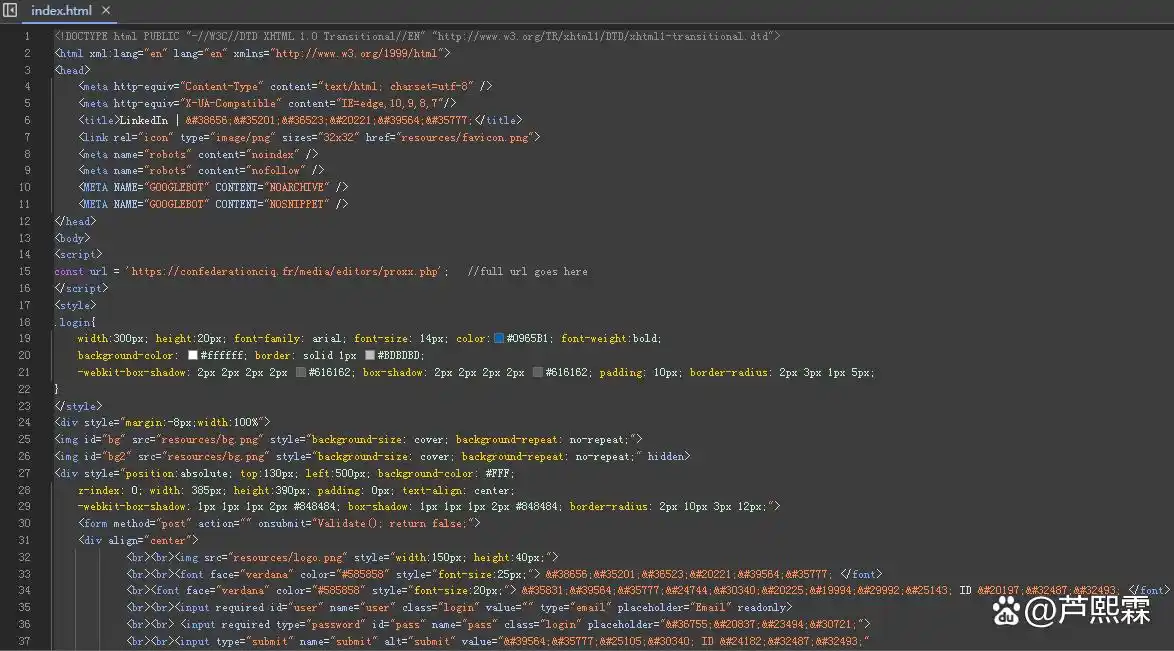Open color picker for #BDBDBD swatch
The image size is (1174, 651).
tap(369, 355)
